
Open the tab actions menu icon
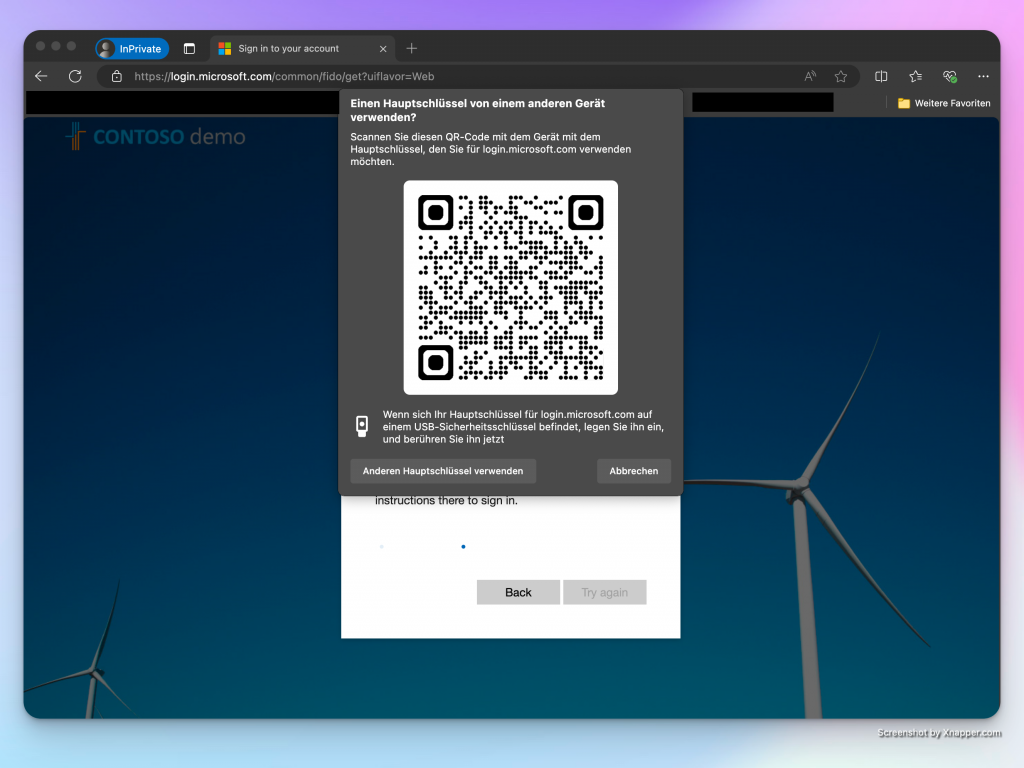189,48
